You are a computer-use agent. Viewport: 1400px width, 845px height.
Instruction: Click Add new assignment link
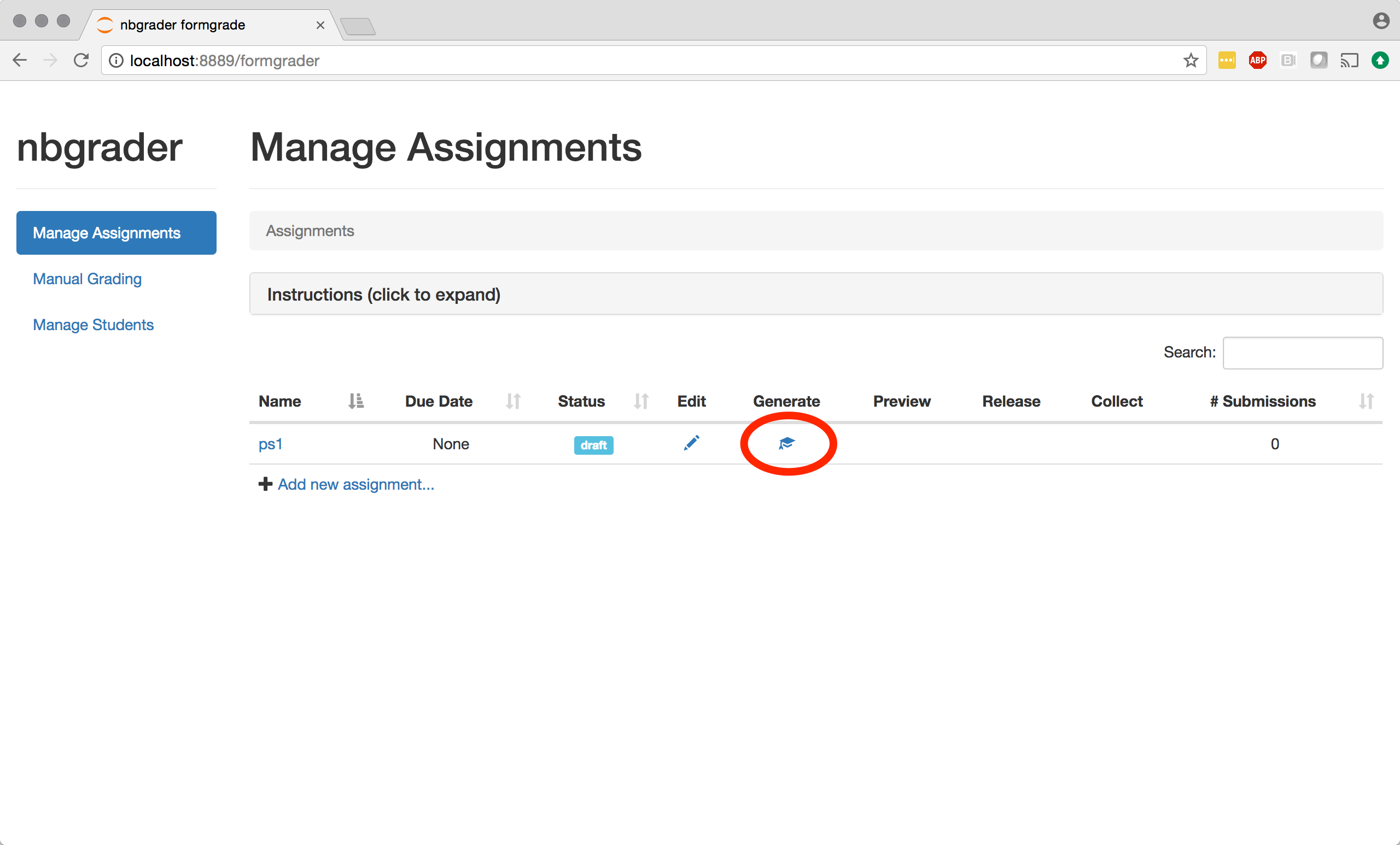pyautogui.click(x=355, y=484)
